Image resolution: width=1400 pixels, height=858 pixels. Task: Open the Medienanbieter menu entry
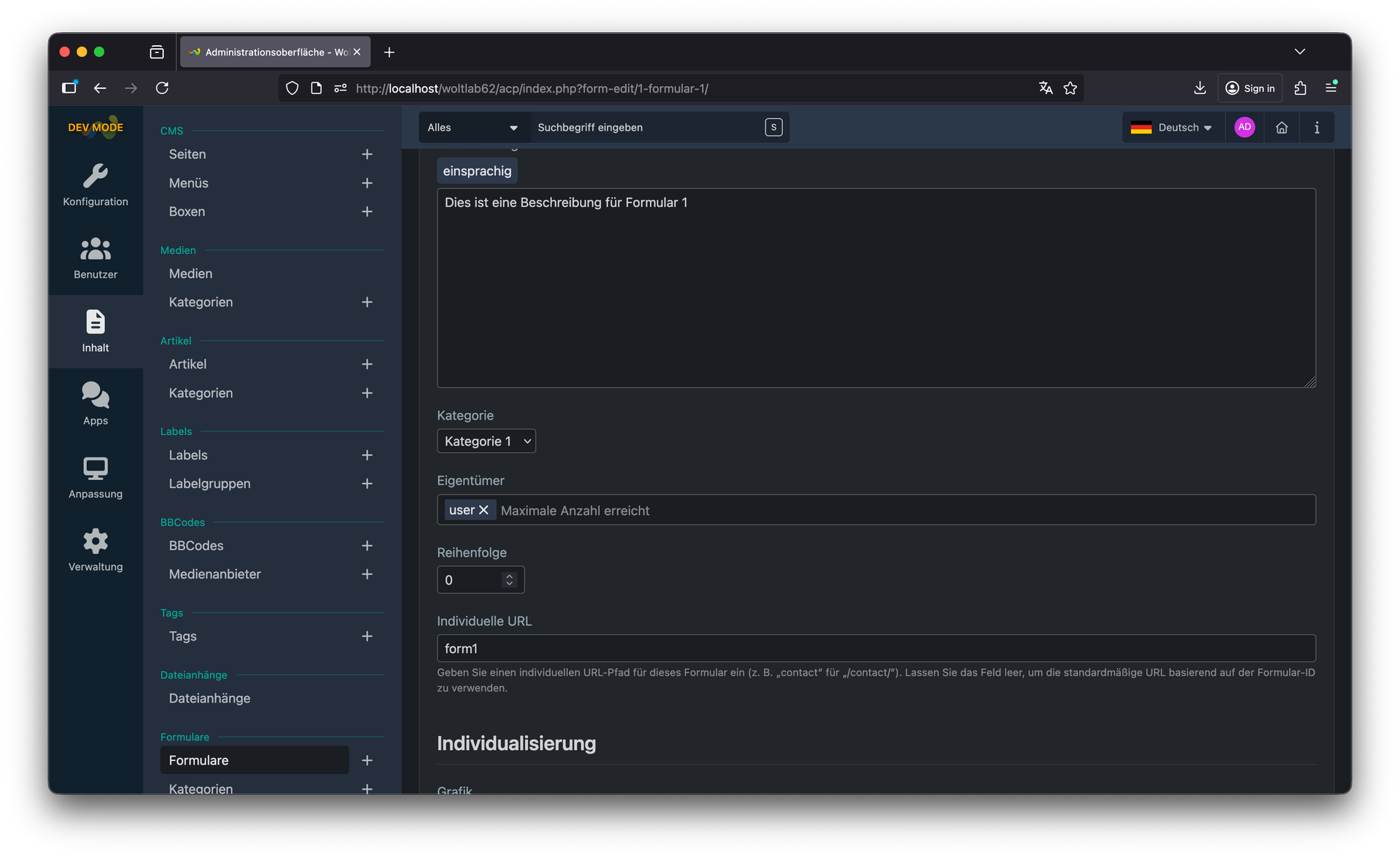[215, 574]
